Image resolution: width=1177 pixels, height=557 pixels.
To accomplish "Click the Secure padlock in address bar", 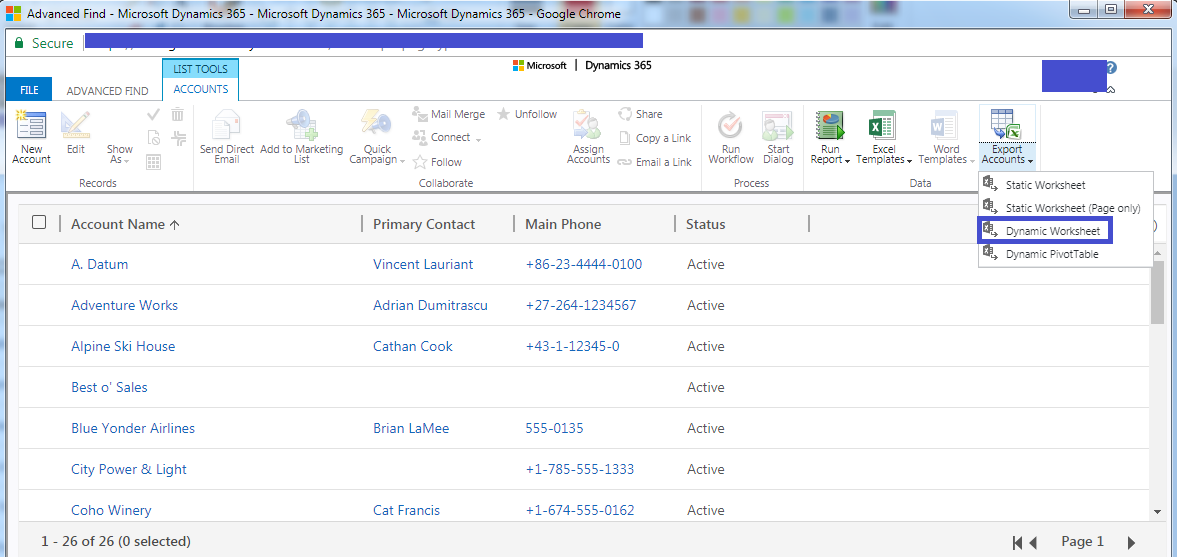I will click(x=20, y=43).
